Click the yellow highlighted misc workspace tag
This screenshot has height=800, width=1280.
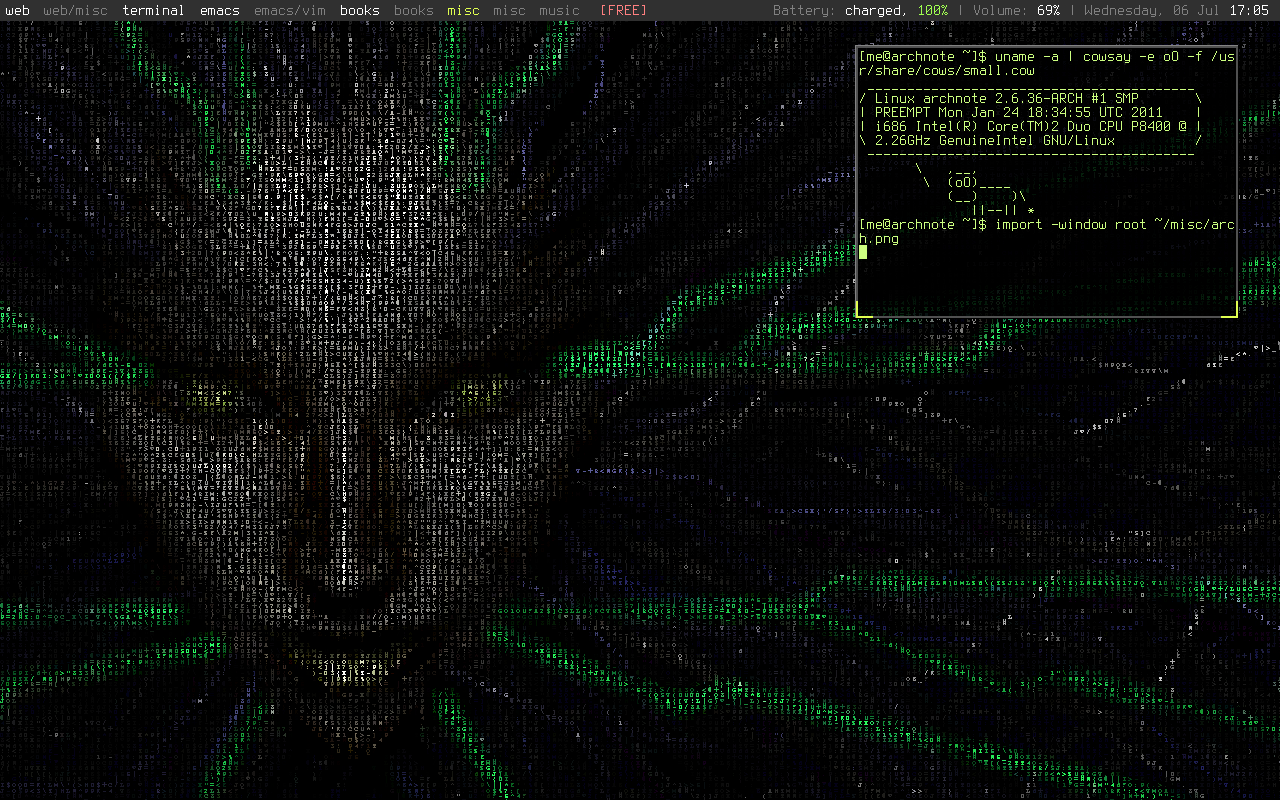463,11
